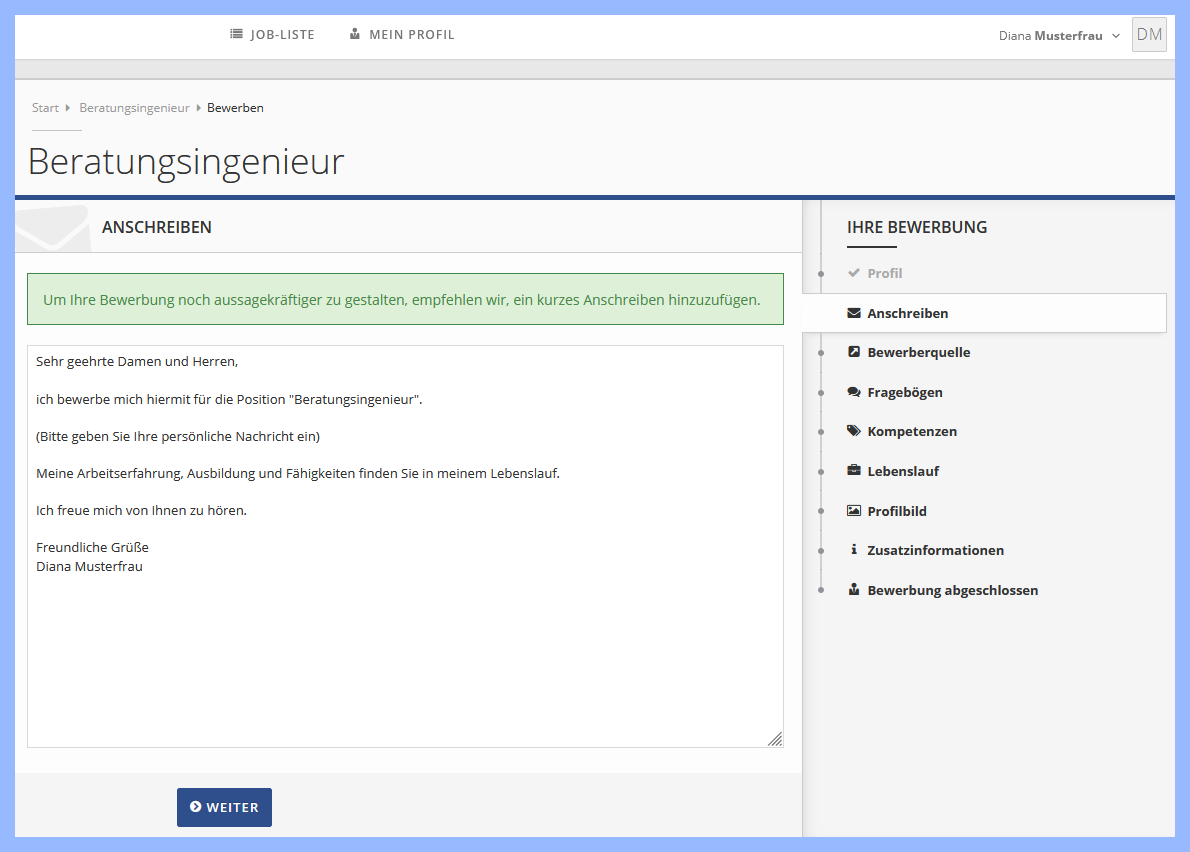Select Anschreiben in the Ihre Bewerbung sidebar

[x=908, y=312]
